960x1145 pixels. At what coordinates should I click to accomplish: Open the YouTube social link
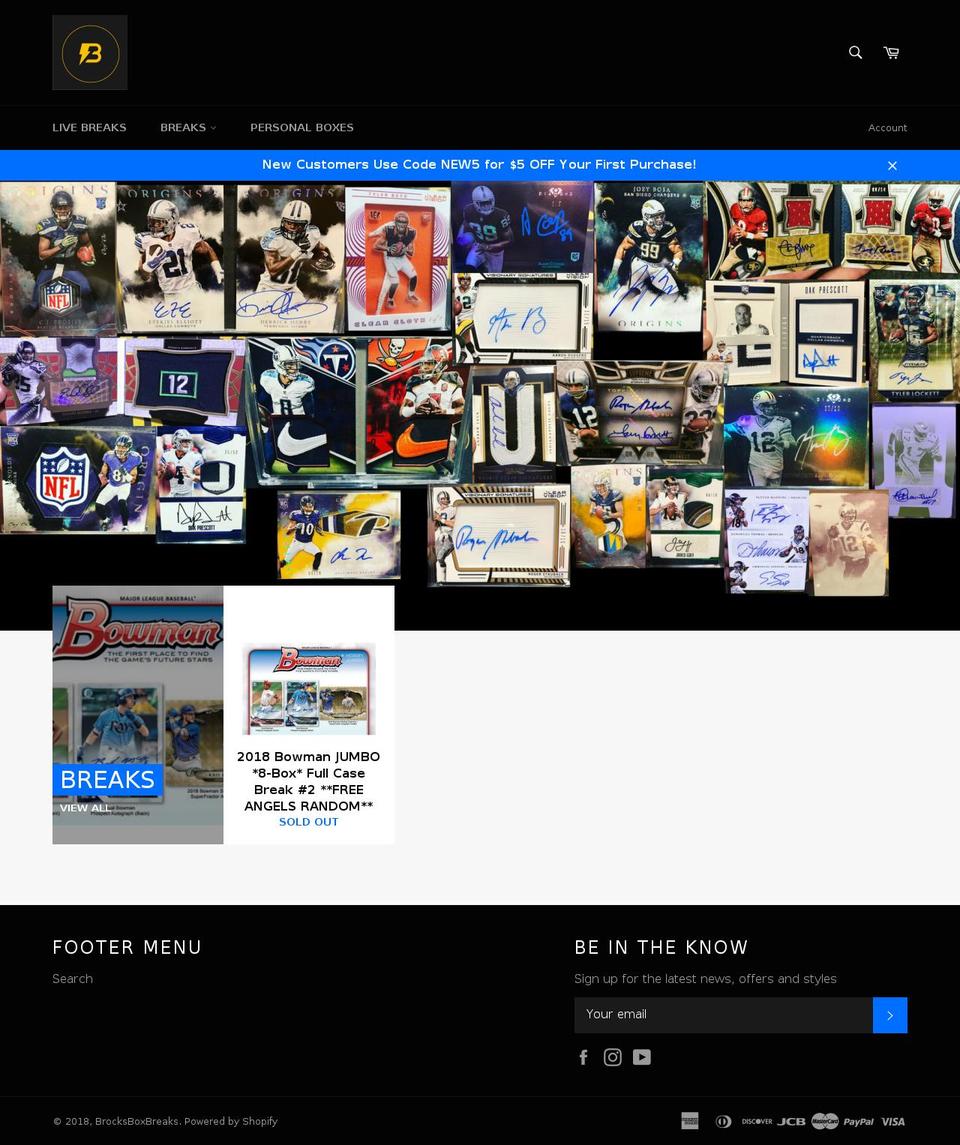point(642,1057)
